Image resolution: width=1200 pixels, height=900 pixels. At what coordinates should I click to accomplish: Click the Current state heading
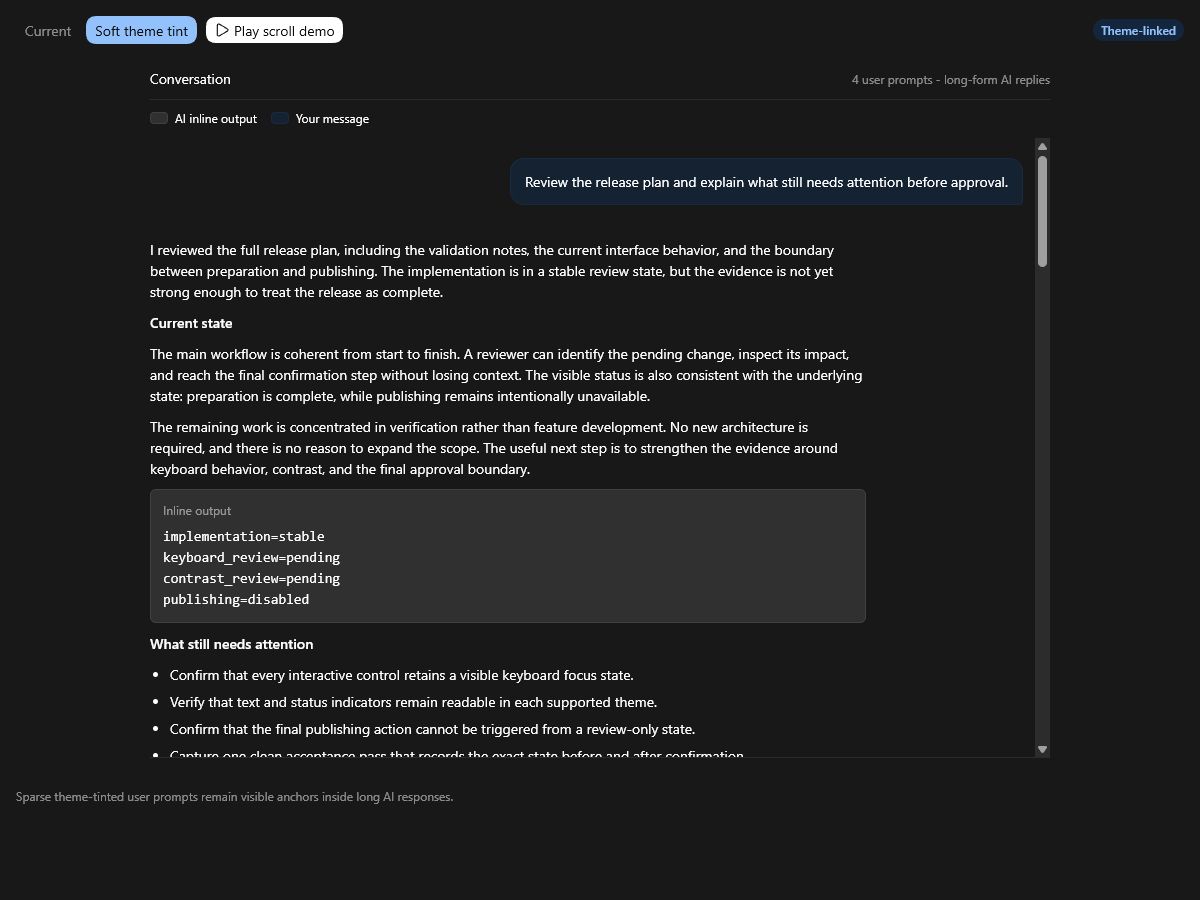[191, 323]
